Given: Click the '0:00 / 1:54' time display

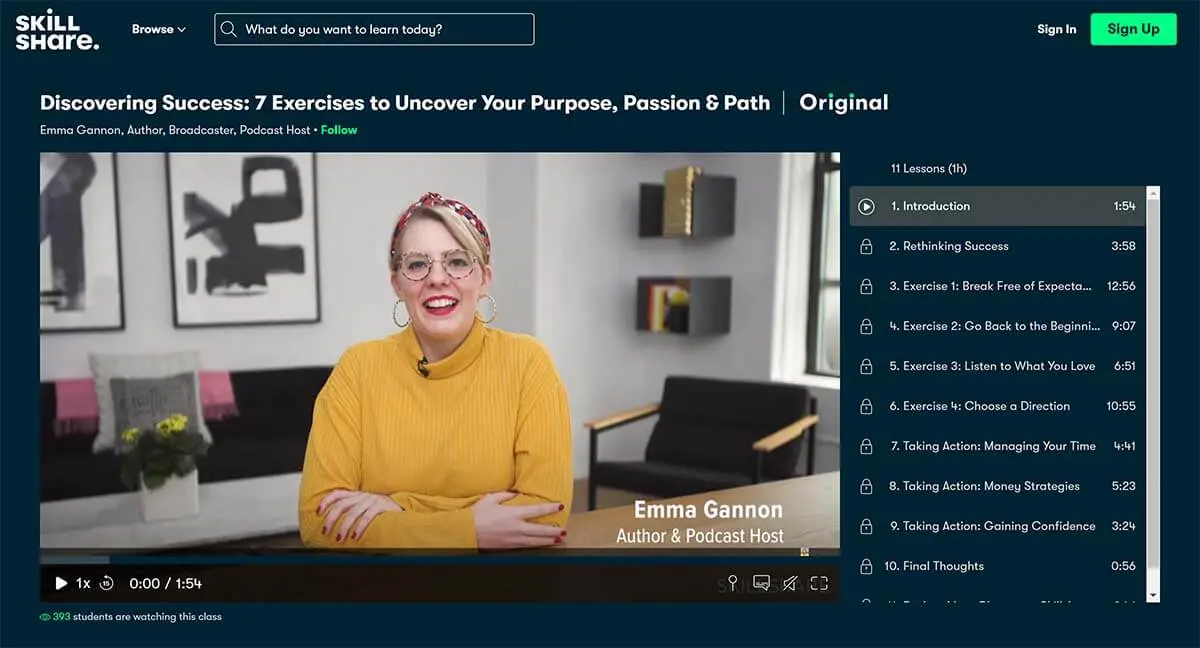Looking at the screenshot, I should click(x=165, y=583).
